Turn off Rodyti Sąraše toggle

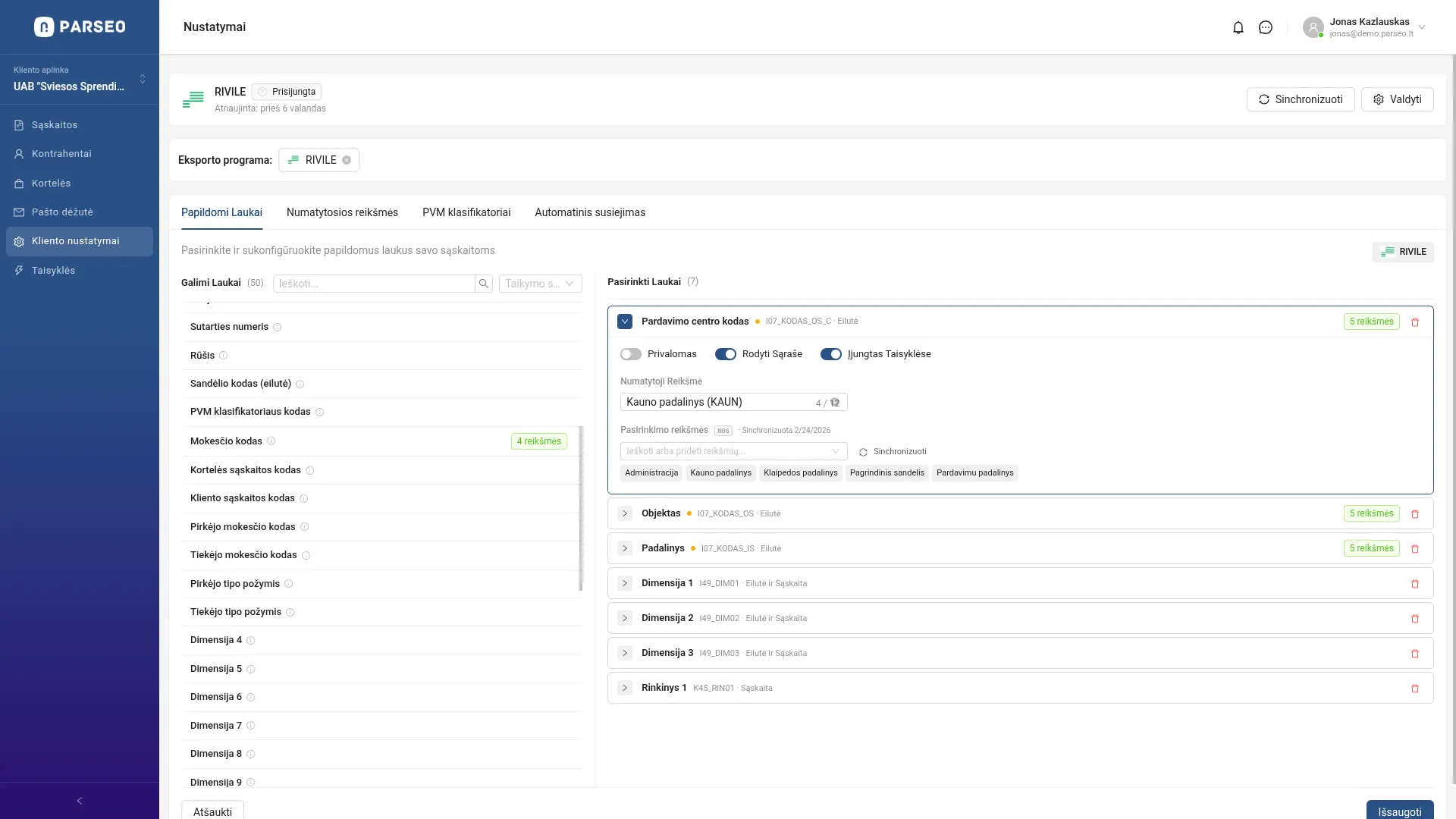point(725,354)
